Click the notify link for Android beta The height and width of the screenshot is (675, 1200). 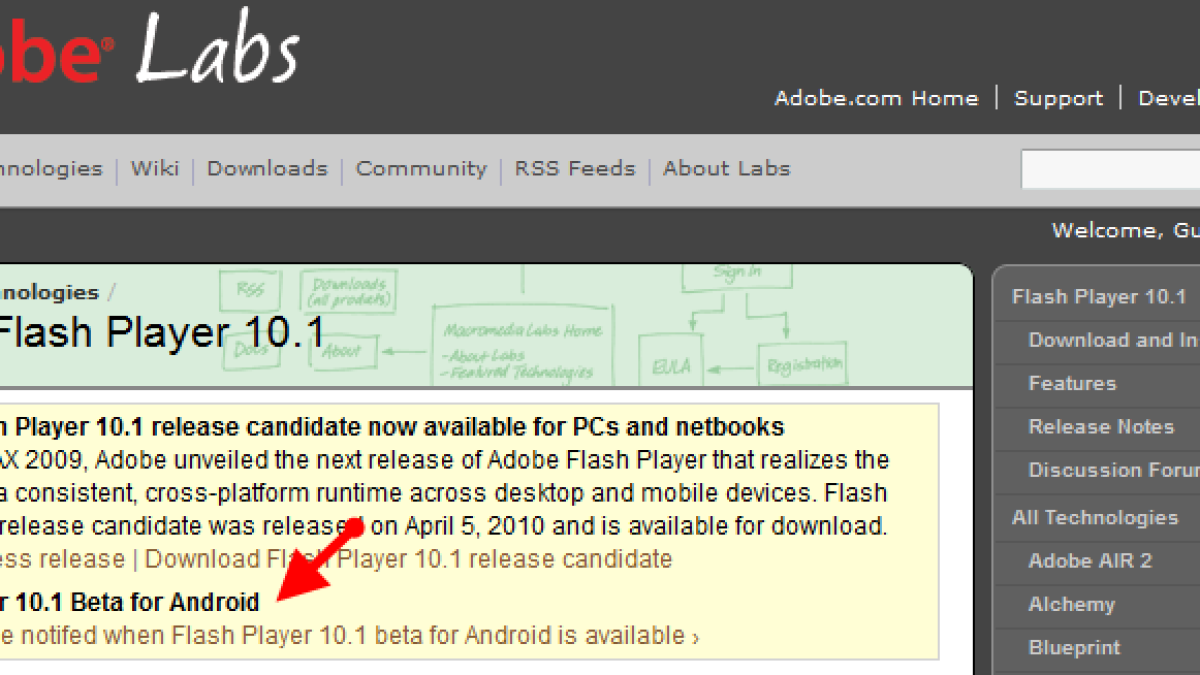tap(350, 635)
